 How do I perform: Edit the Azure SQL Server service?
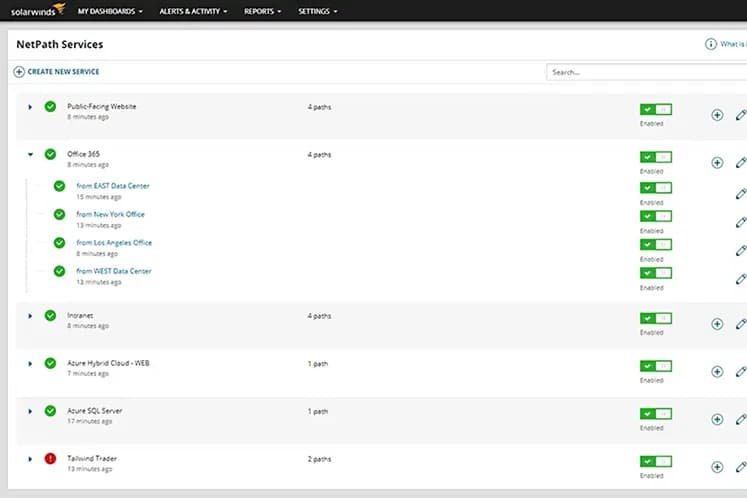click(x=741, y=419)
